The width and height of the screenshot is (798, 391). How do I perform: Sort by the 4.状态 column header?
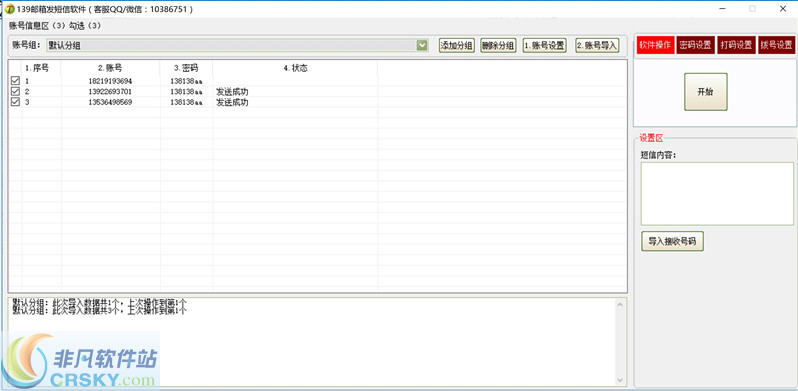[295, 68]
